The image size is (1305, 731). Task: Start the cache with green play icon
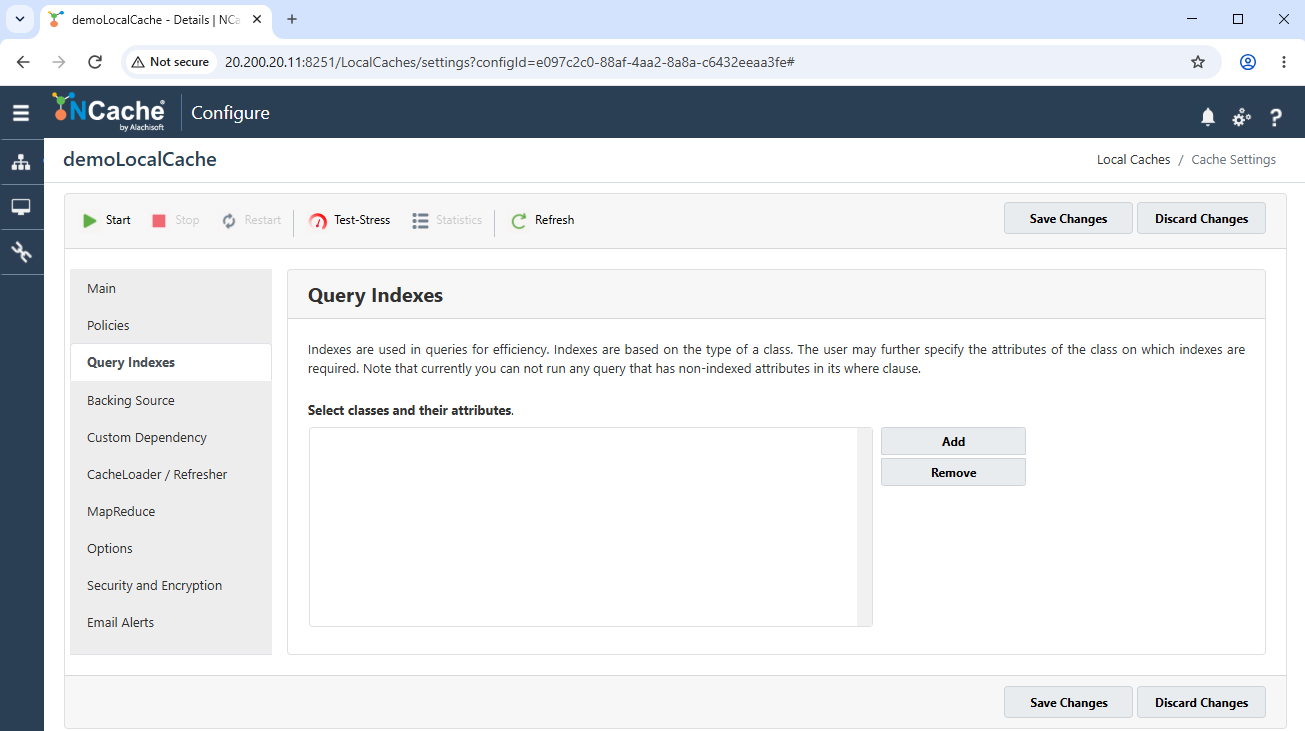click(90, 220)
